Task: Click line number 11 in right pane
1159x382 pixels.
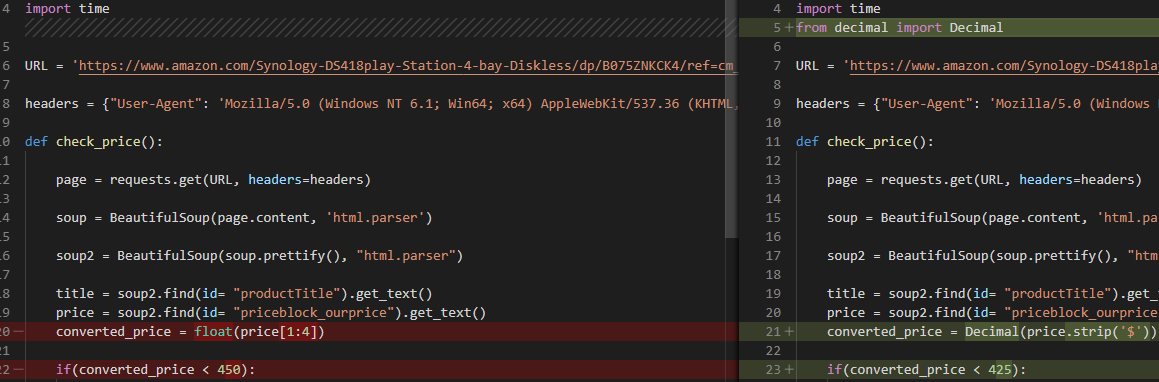Action: point(776,142)
